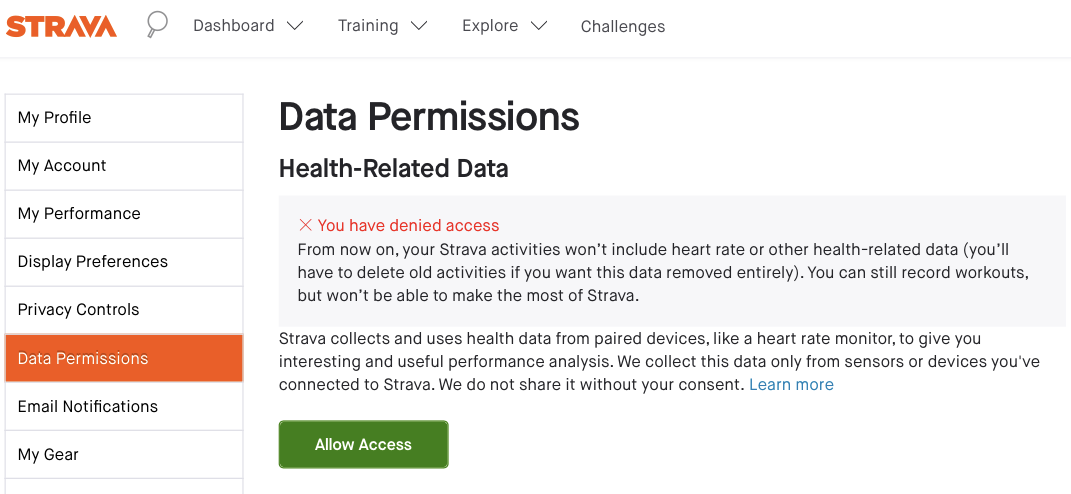This screenshot has height=494, width=1071.
Task: Open the search magnifier icon
Action: point(157,24)
